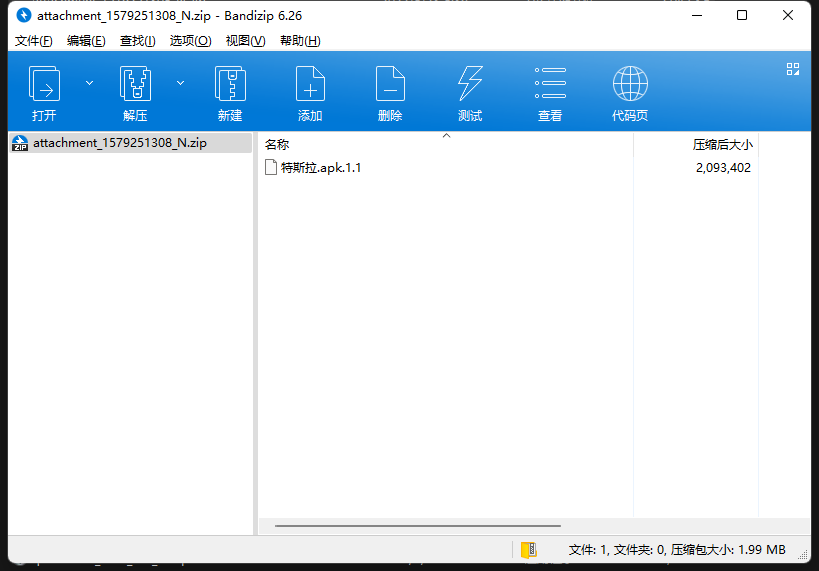Click the sort arrow above the name column
Viewport: 819px width, 571px height.
446,136
